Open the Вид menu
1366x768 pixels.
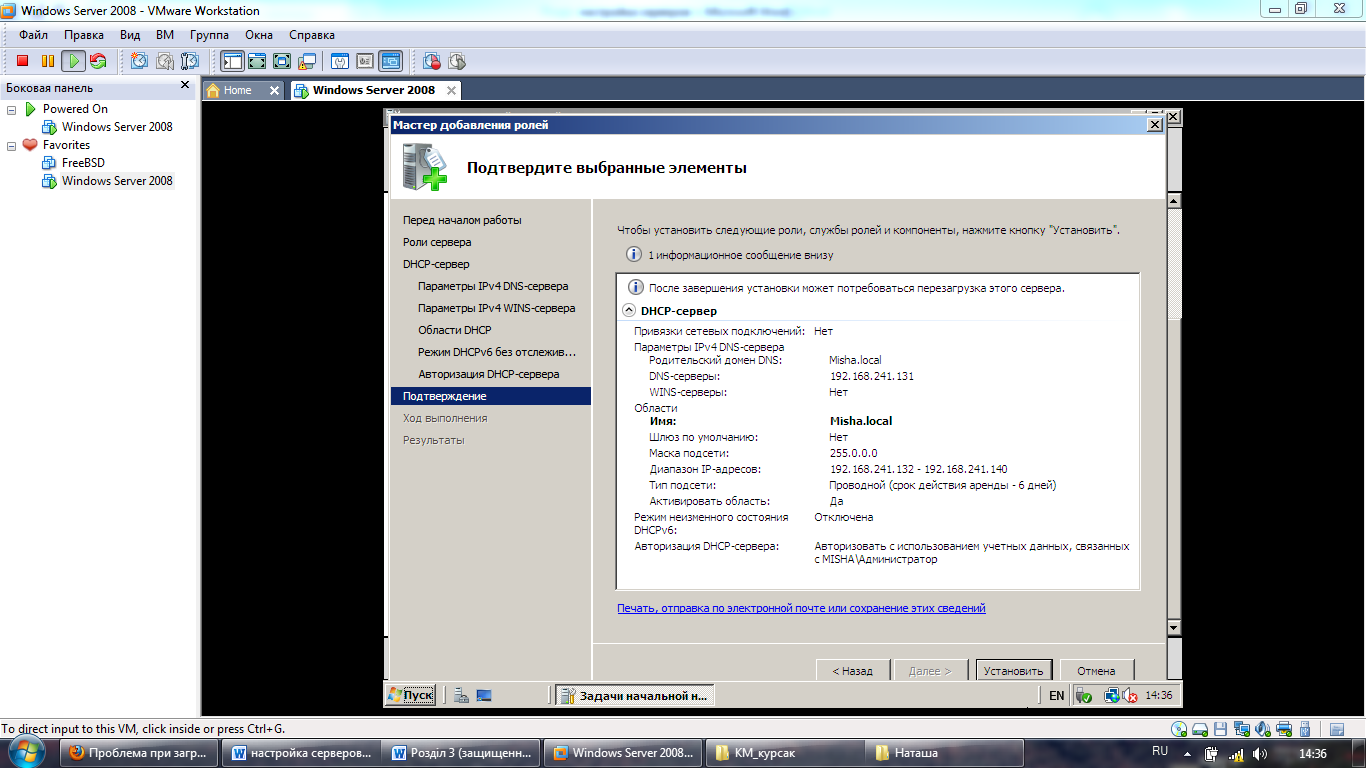[130, 35]
